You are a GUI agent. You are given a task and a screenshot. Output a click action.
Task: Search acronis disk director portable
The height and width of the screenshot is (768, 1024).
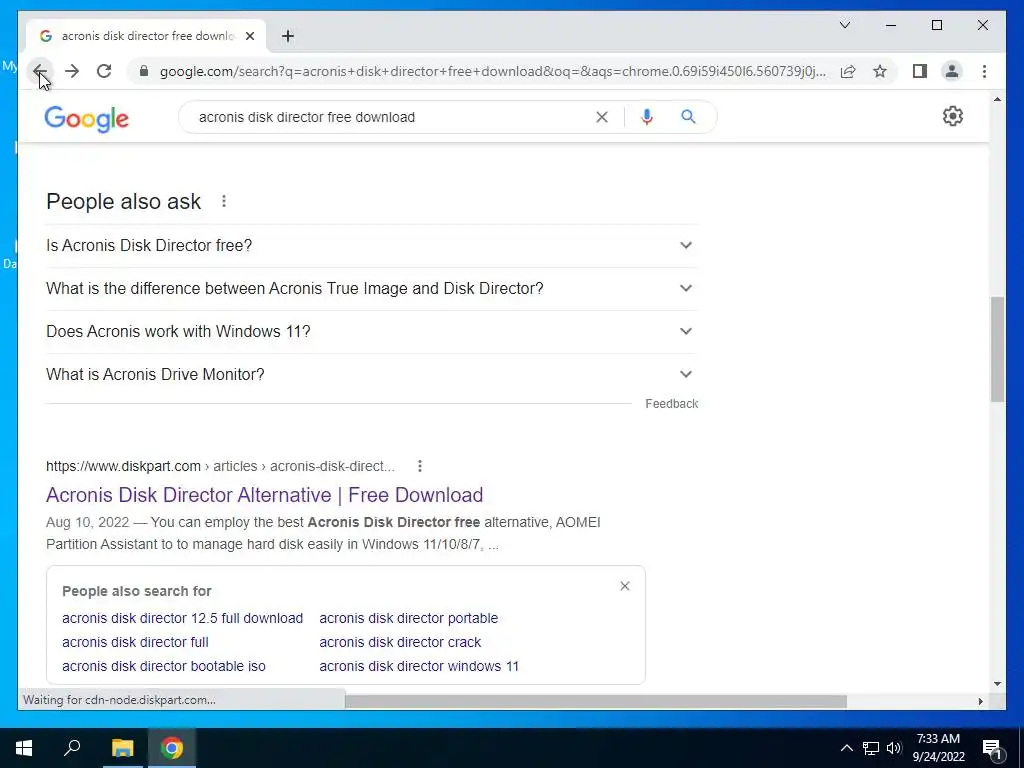tap(409, 618)
